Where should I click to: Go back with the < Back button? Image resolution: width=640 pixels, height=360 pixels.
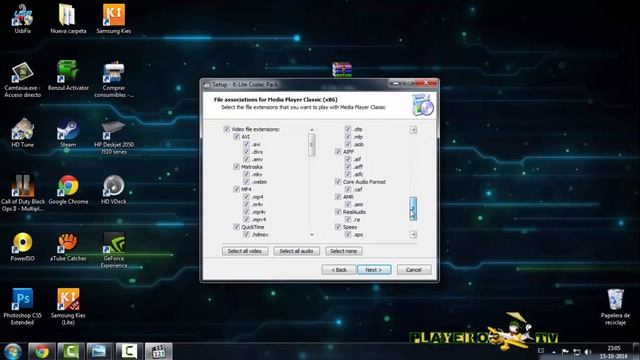pos(339,270)
